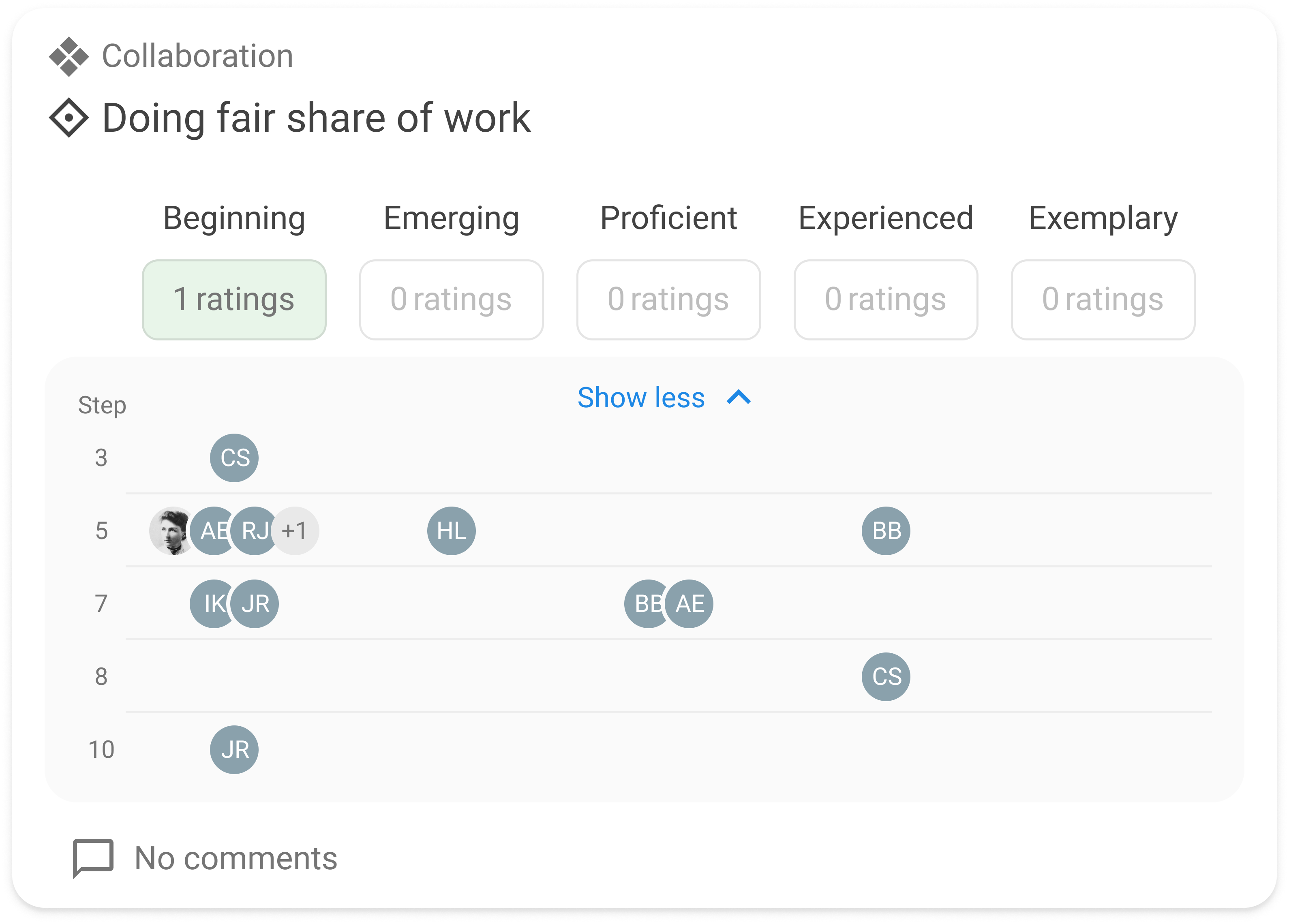Click the upward chevron next to Show less
This screenshot has width=1289, height=924.
(739, 398)
